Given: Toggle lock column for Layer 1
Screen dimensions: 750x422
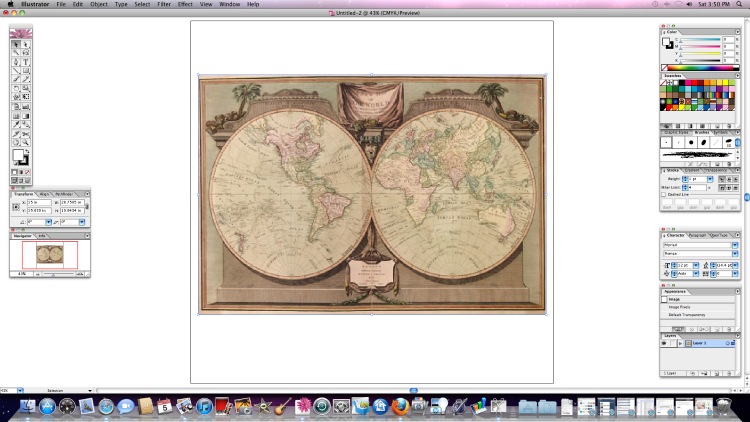Looking at the screenshot, I should (673, 343).
